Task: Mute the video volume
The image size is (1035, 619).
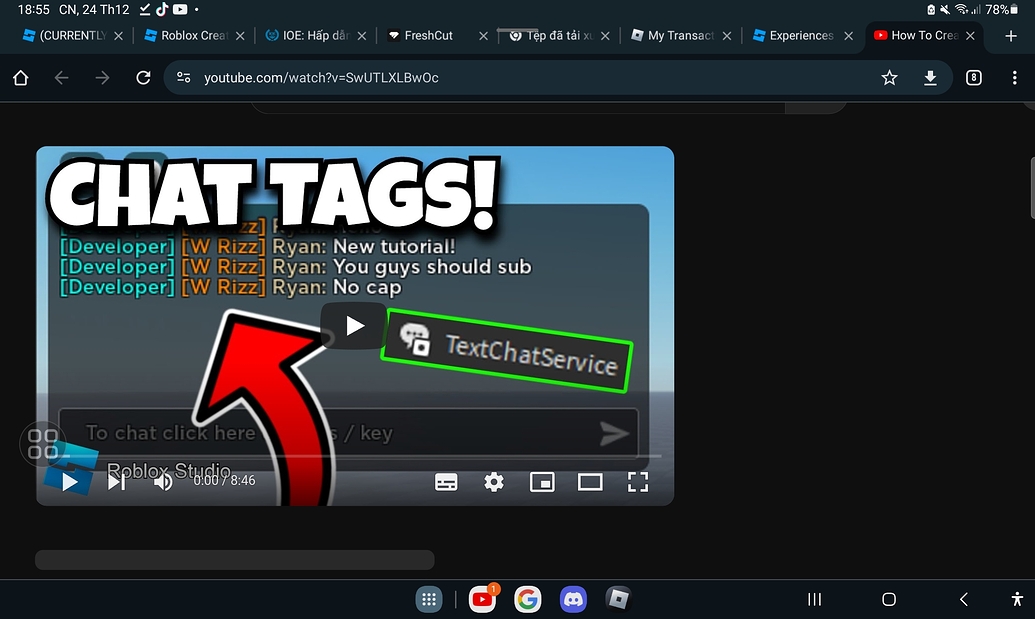Action: 162,482
